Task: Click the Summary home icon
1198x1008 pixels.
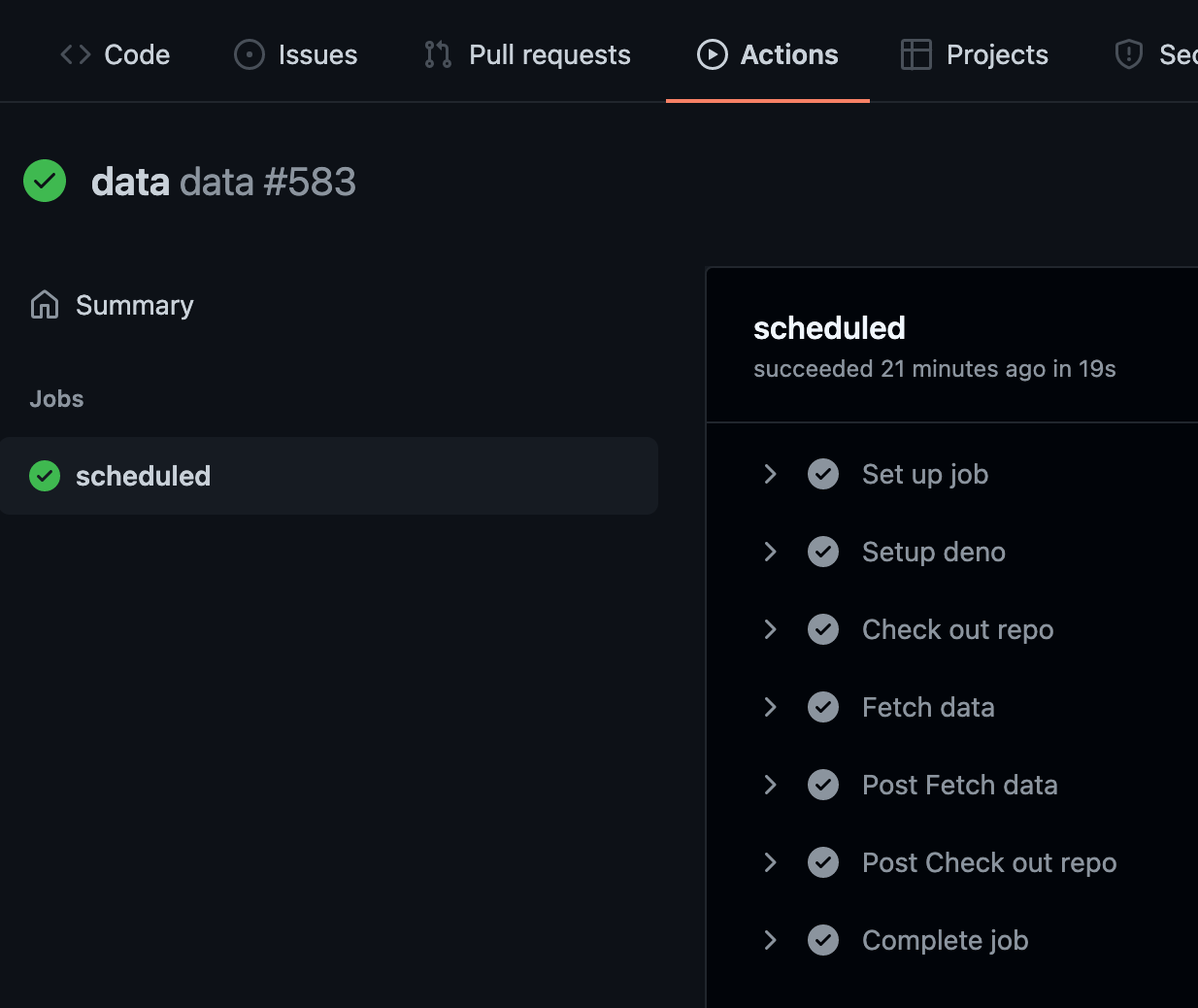Action: click(x=45, y=305)
